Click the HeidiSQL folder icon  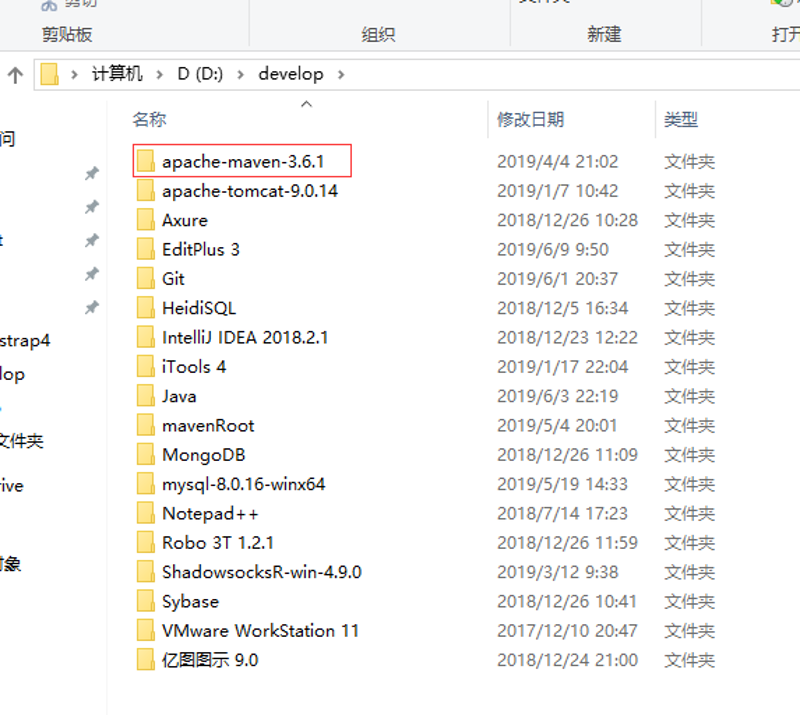pyautogui.click(x=145, y=308)
